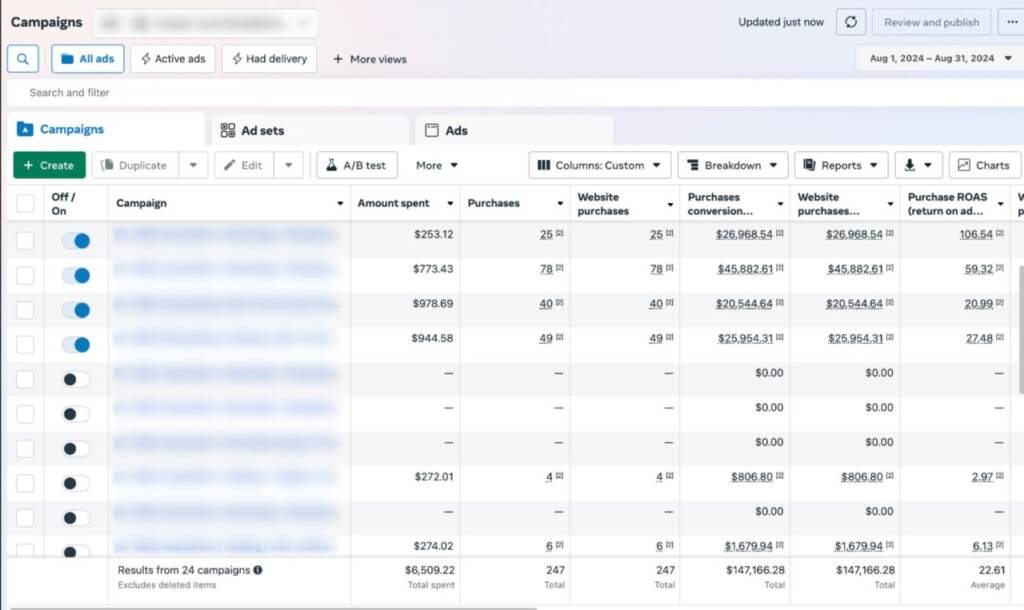Open the More dropdown in the toolbar

coord(436,165)
